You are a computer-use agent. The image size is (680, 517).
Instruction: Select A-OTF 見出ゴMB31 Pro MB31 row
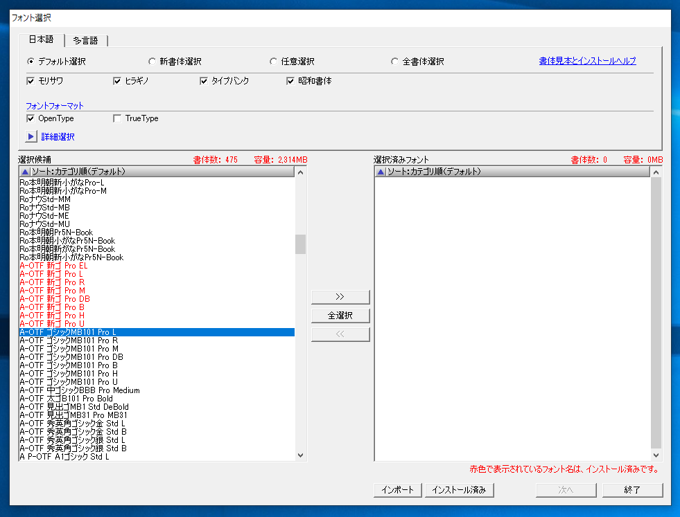pos(157,415)
